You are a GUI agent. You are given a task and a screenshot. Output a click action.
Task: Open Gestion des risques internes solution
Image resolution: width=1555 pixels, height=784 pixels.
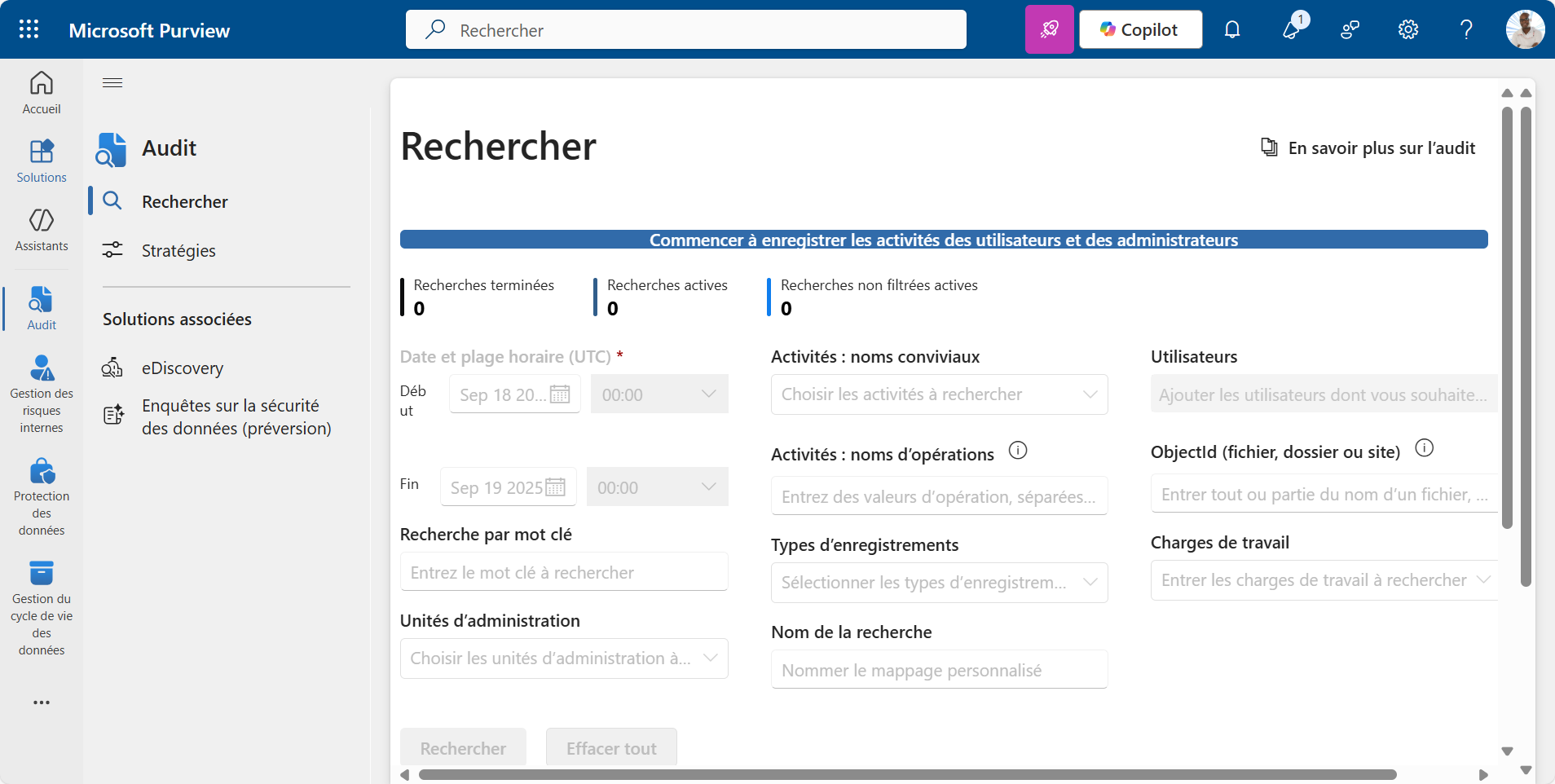coord(42,394)
